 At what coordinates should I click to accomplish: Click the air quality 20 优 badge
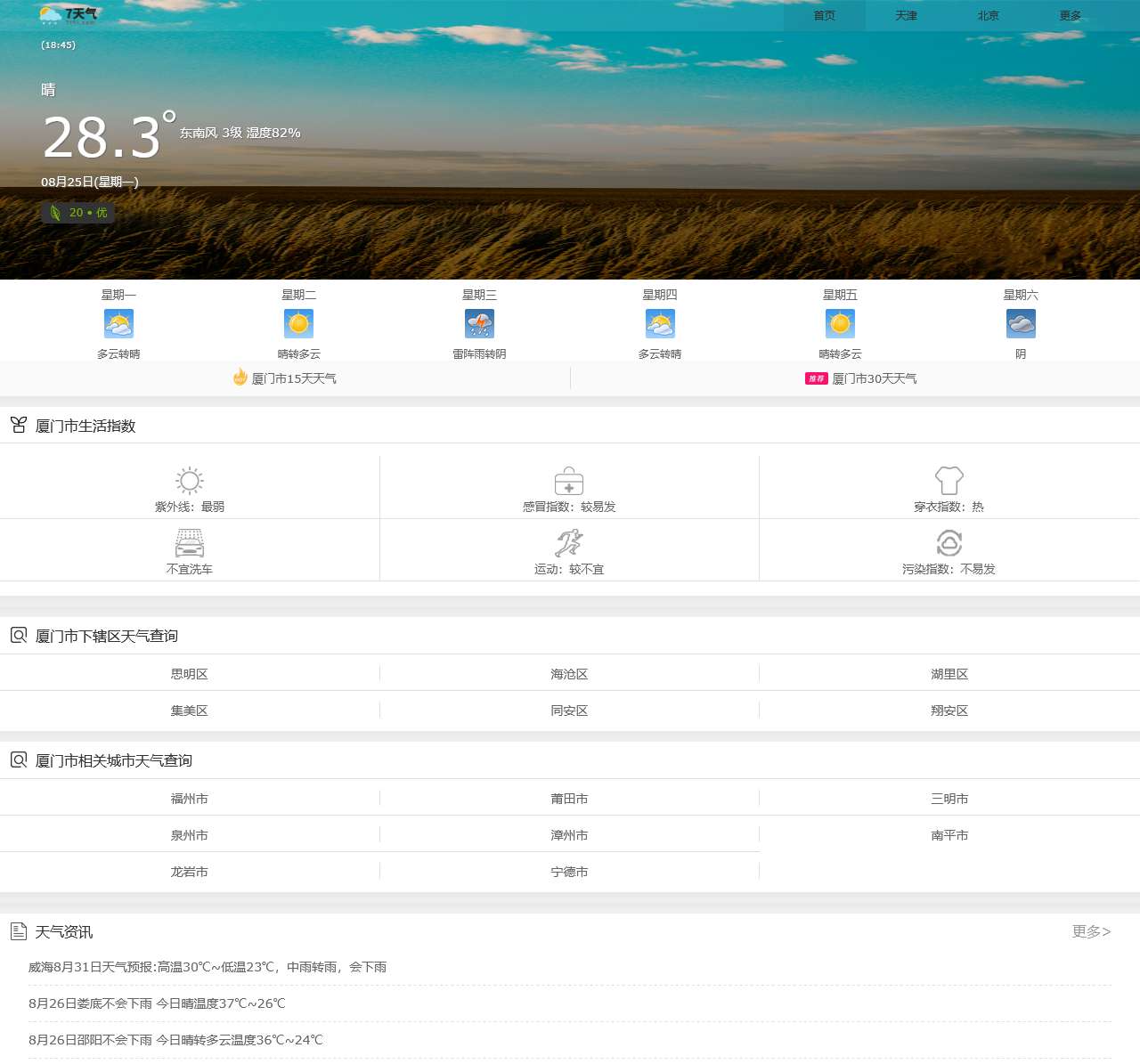tap(78, 213)
